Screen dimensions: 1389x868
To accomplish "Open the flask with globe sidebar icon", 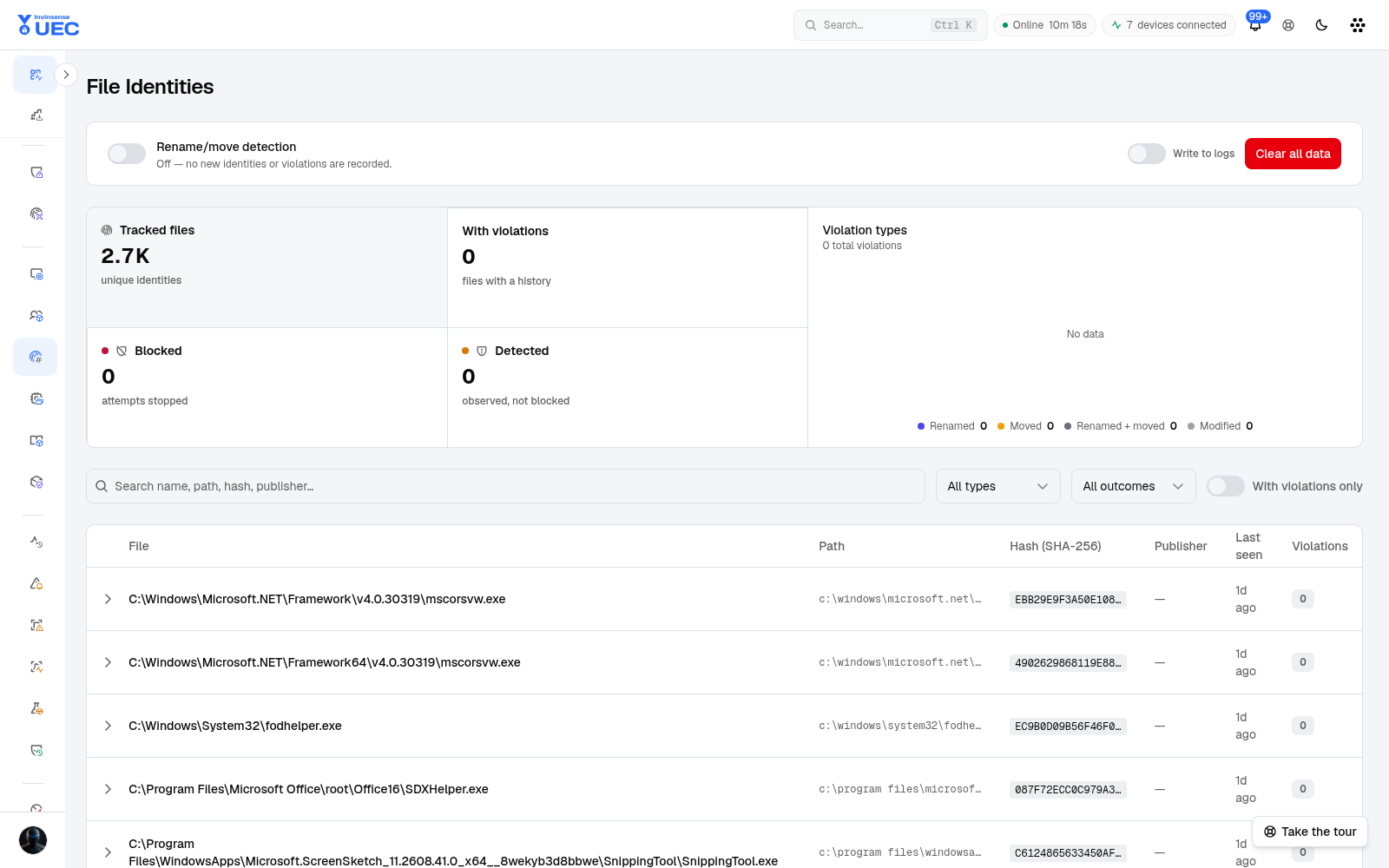I will [36, 708].
